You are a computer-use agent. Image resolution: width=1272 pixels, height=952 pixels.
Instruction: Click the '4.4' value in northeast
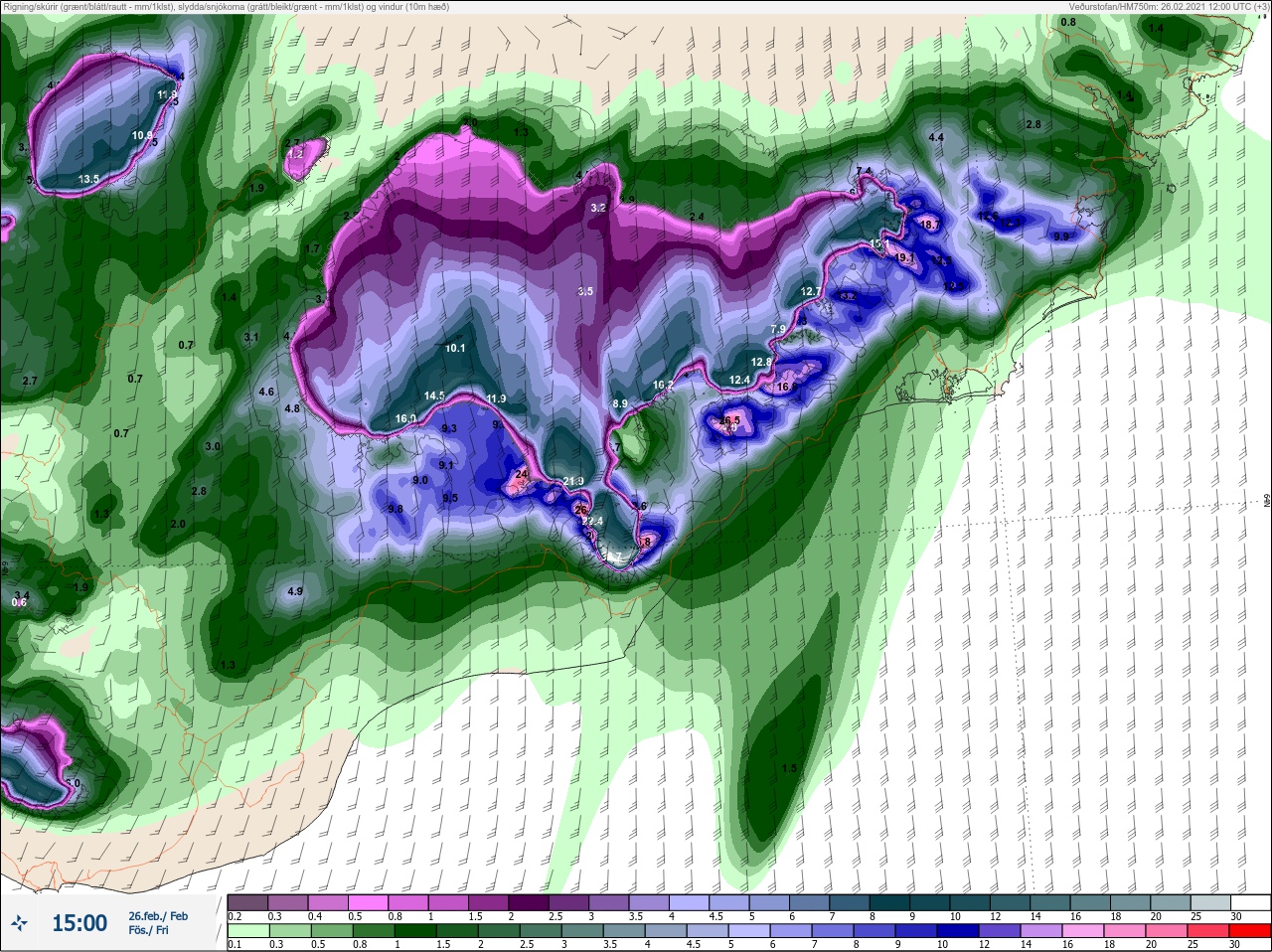[x=936, y=137]
